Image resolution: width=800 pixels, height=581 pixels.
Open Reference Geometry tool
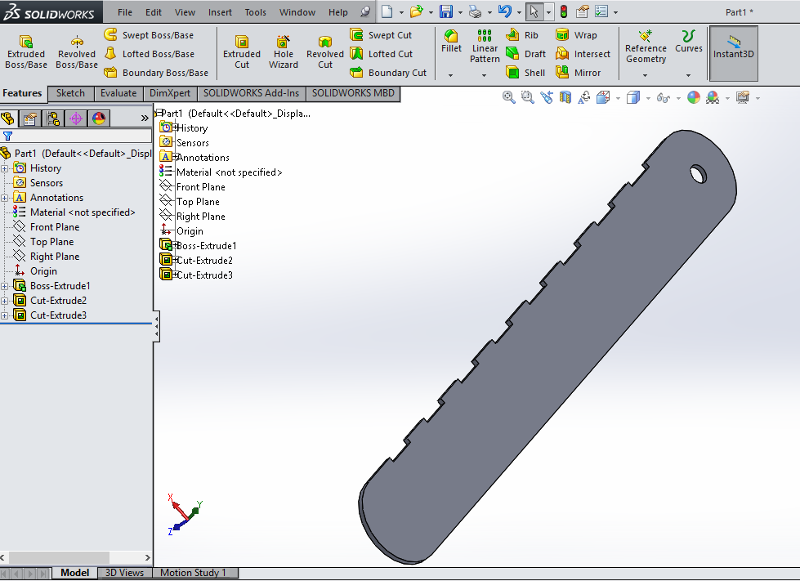pyautogui.click(x=646, y=46)
